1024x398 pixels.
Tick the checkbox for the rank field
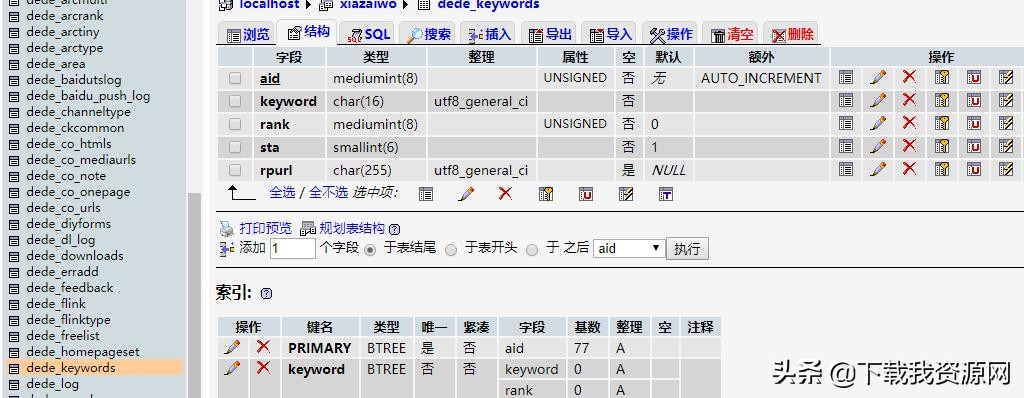pos(235,124)
